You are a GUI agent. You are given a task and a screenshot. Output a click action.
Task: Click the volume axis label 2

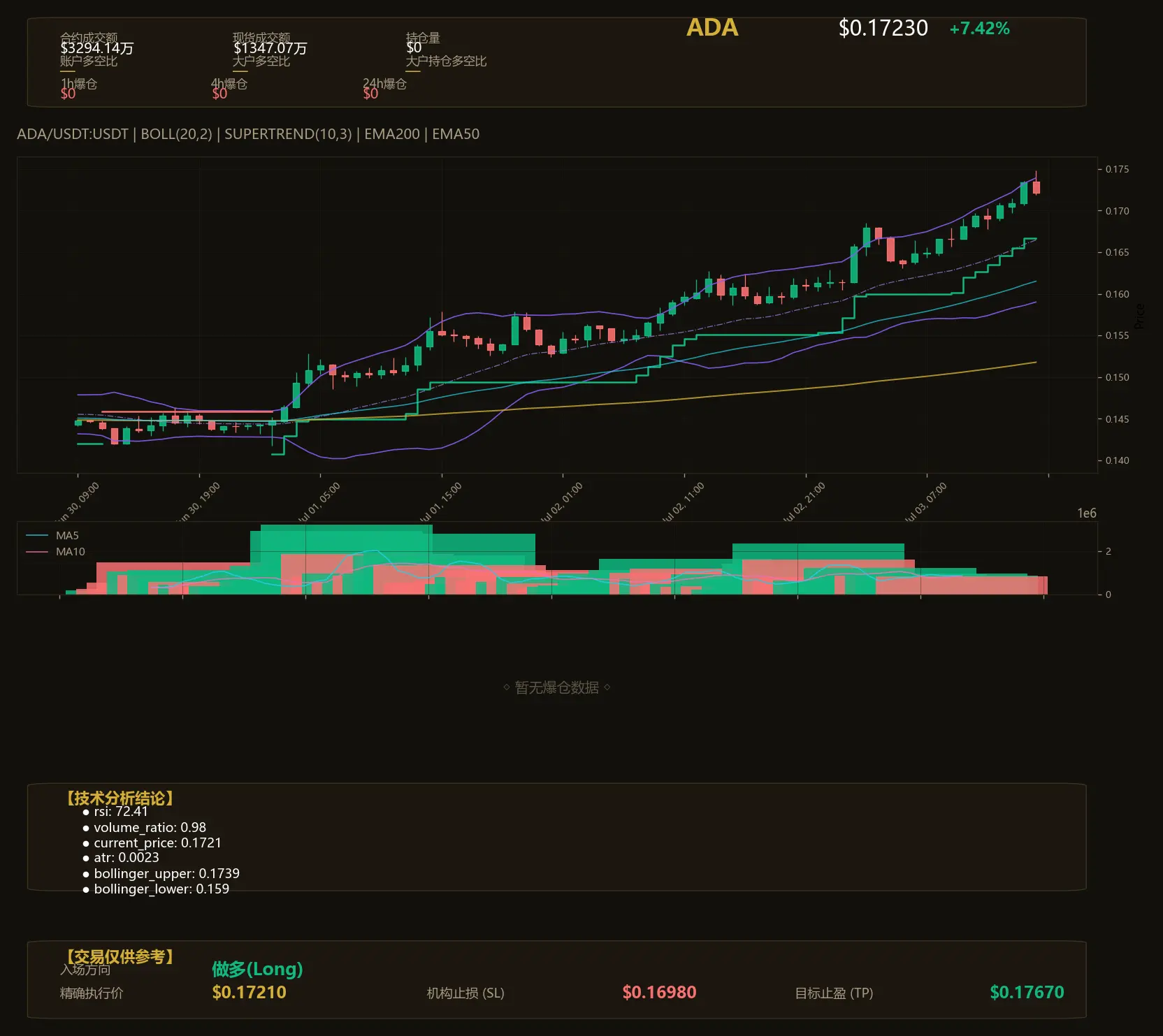pyautogui.click(x=1108, y=551)
